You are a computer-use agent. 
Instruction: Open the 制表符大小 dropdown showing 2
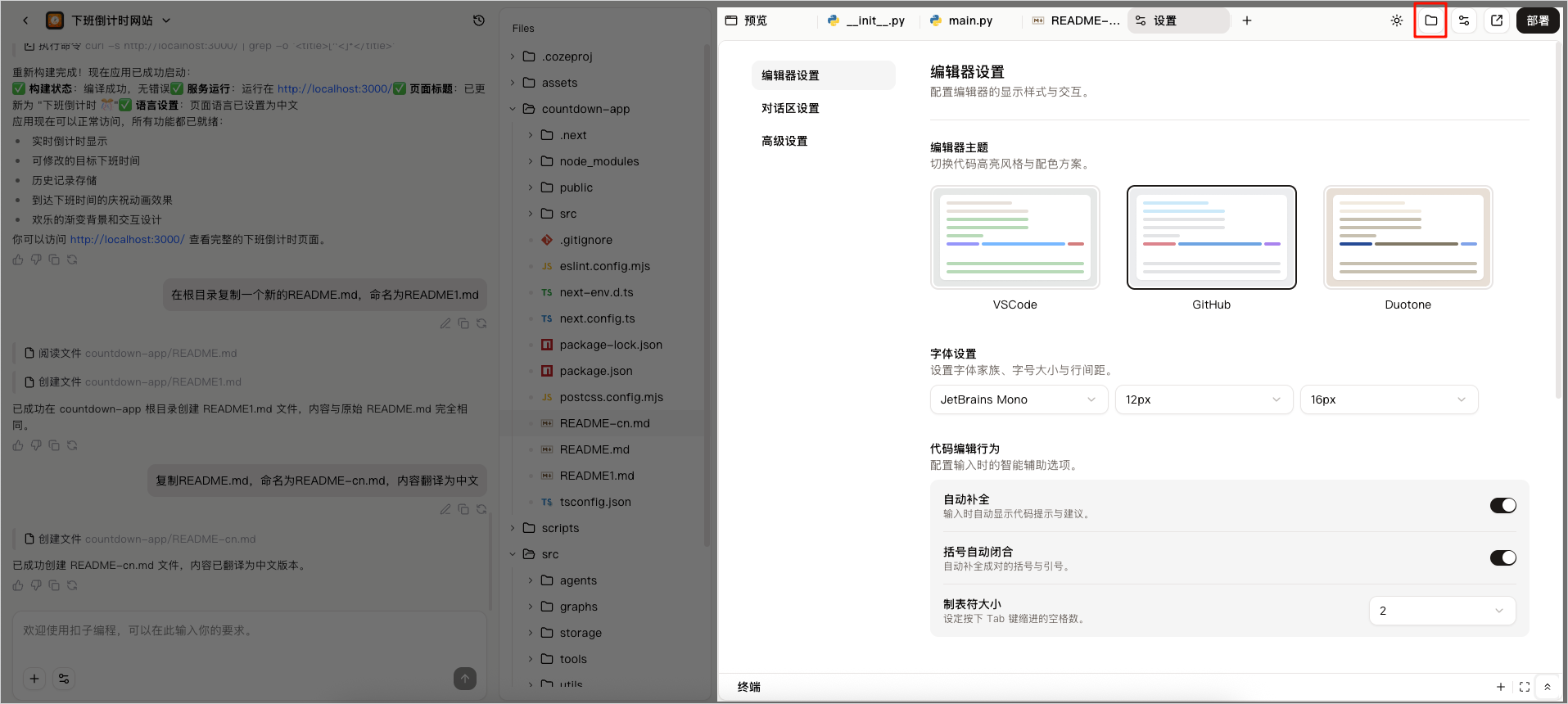pos(1442,611)
